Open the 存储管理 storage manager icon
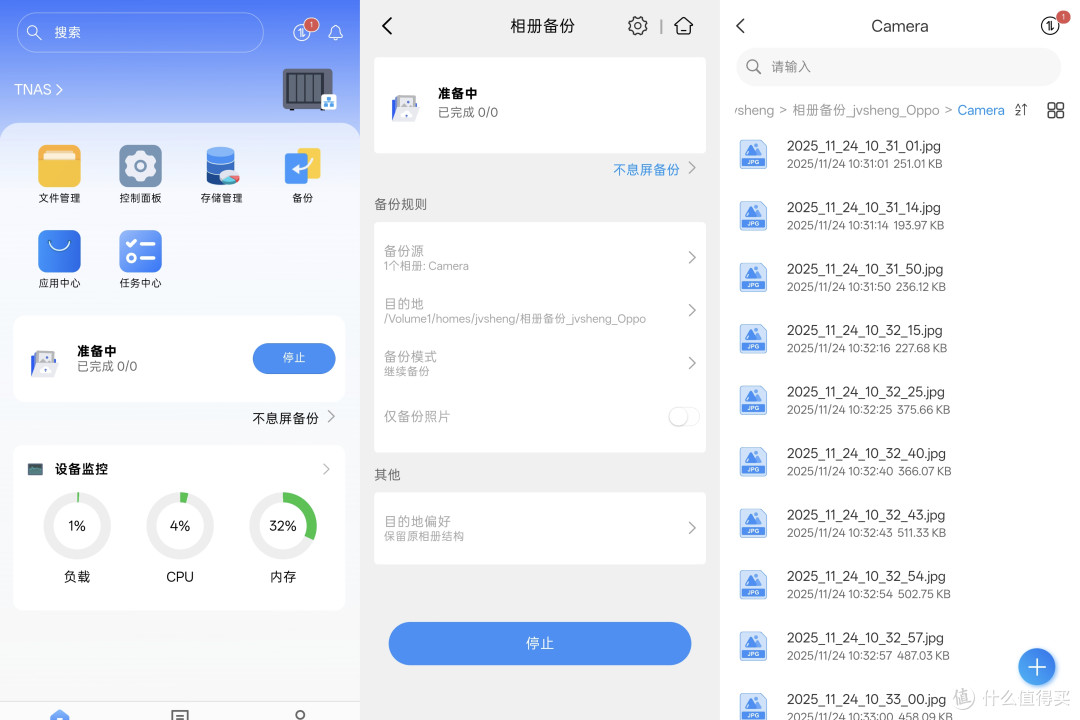 (222, 166)
